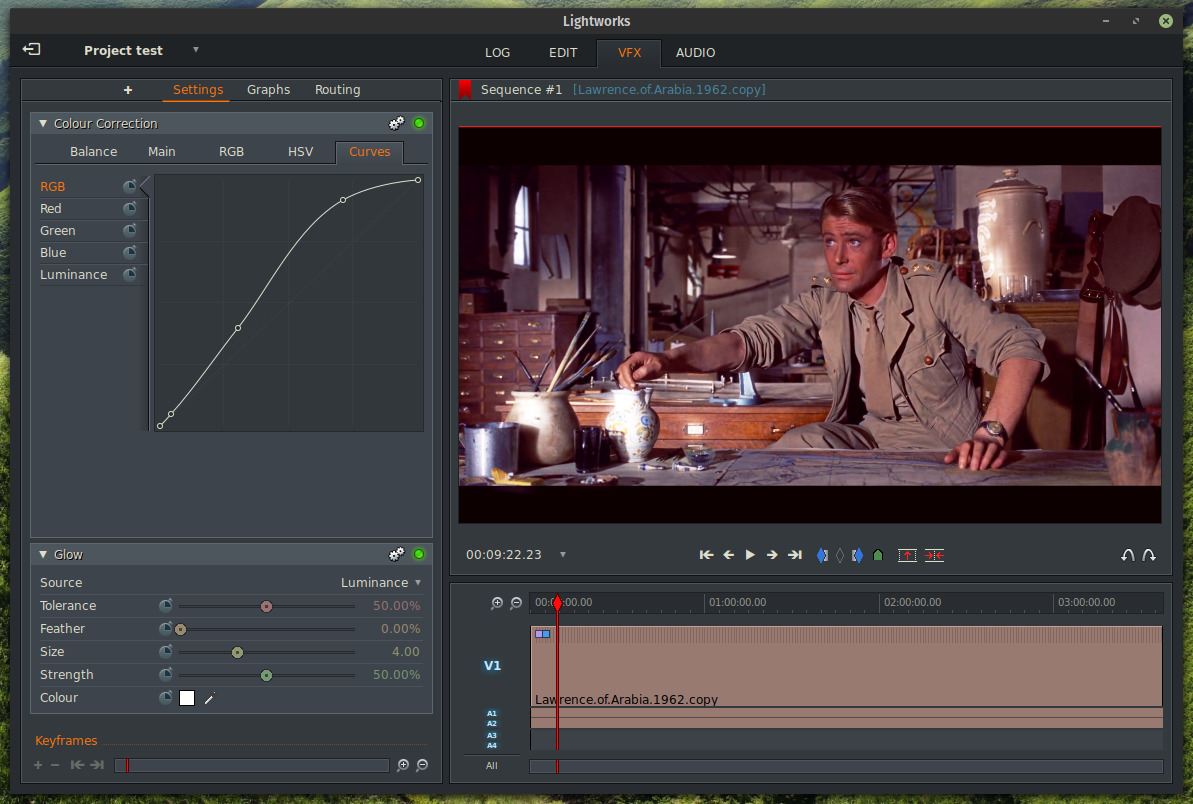Disable the Glow effect
1193x804 pixels.
418,555
